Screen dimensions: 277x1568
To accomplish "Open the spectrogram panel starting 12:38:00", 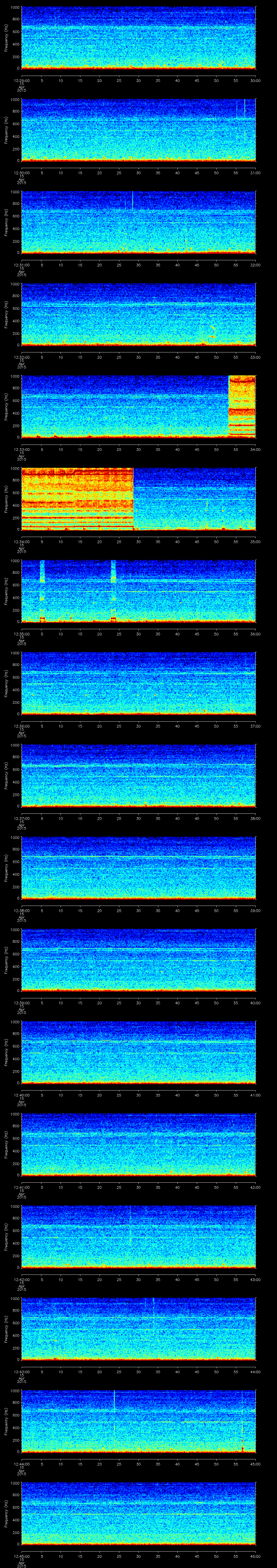I will coord(138,868).
